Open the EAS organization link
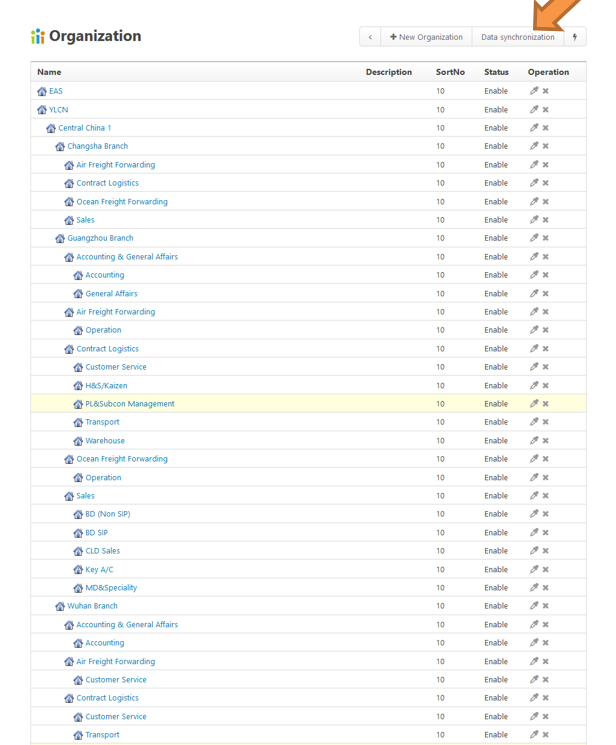 tap(56, 91)
